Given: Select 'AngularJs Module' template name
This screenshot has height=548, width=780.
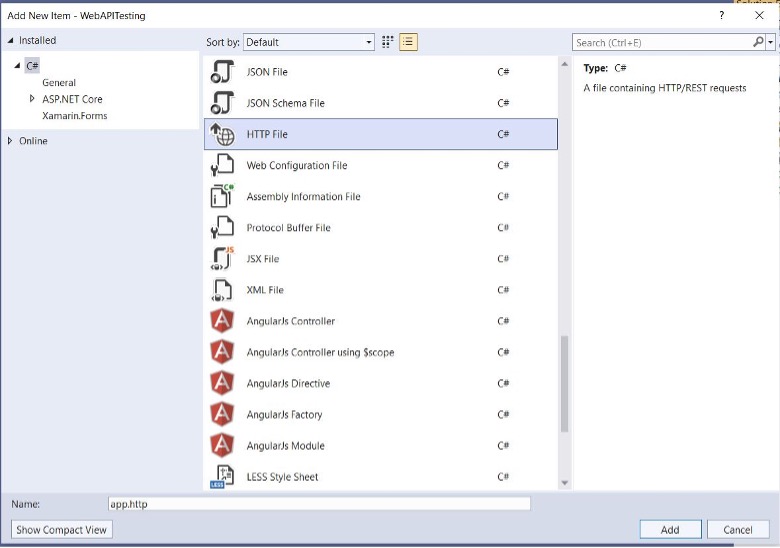Looking at the screenshot, I should click(x=286, y=446).
